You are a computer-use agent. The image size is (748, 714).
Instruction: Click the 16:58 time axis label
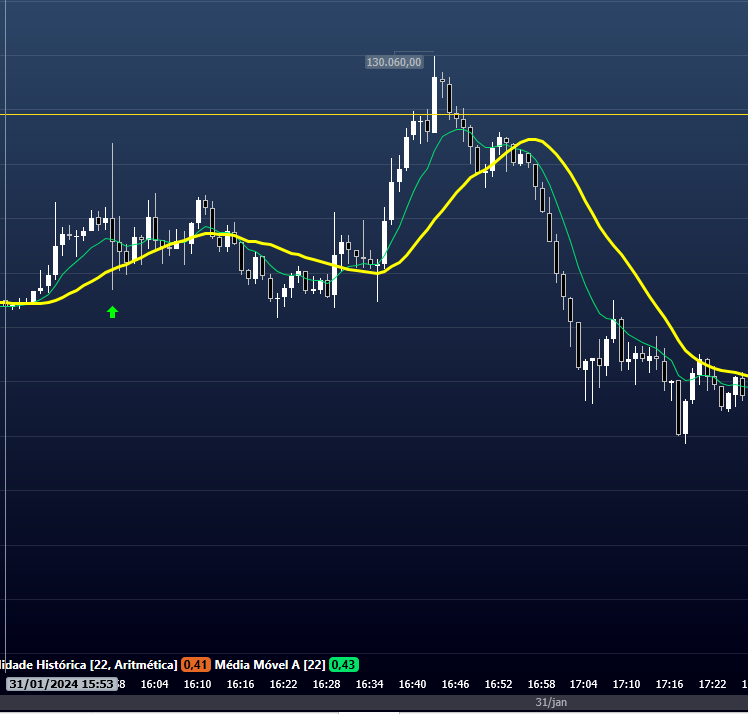coord(541,684)
